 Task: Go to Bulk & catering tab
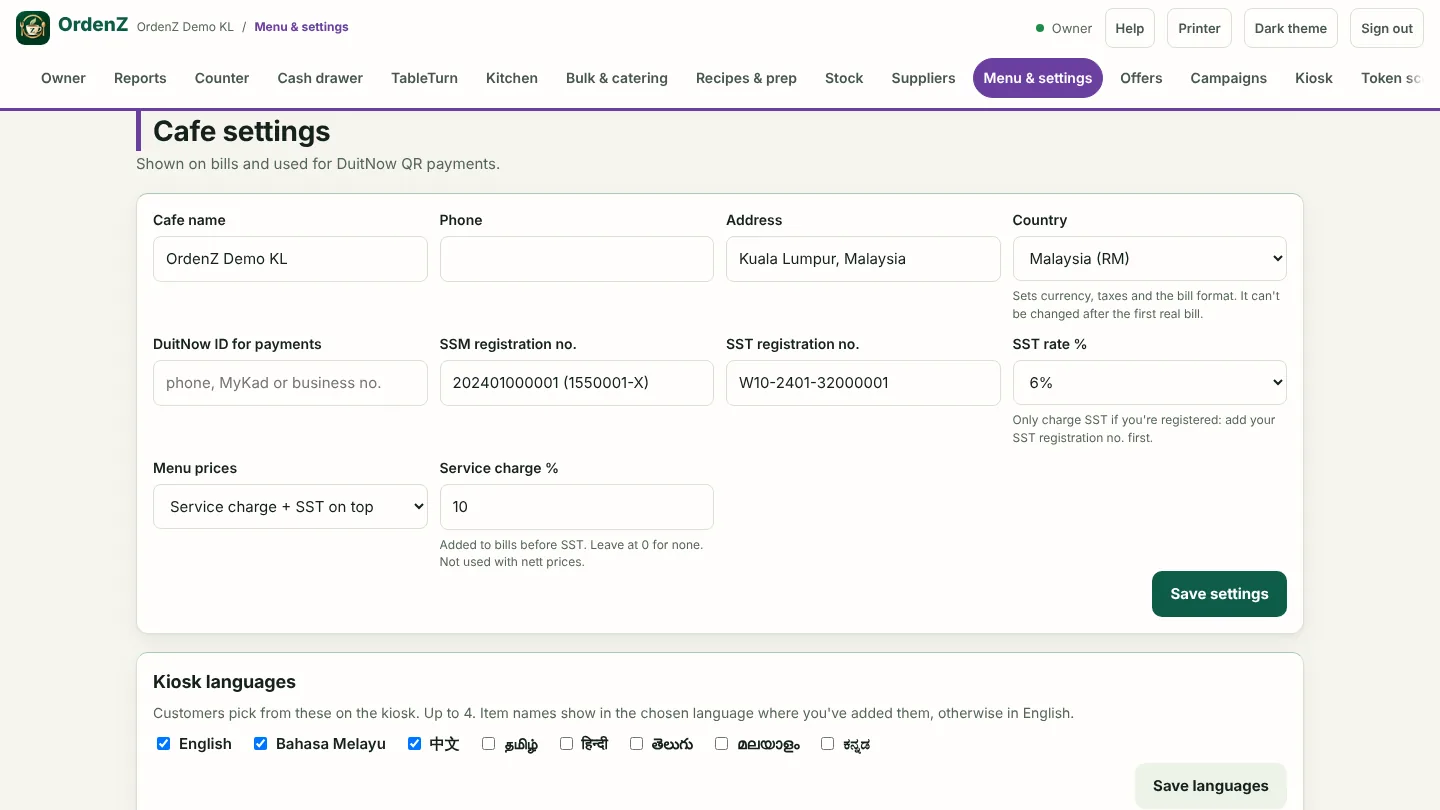coord(617,78)
